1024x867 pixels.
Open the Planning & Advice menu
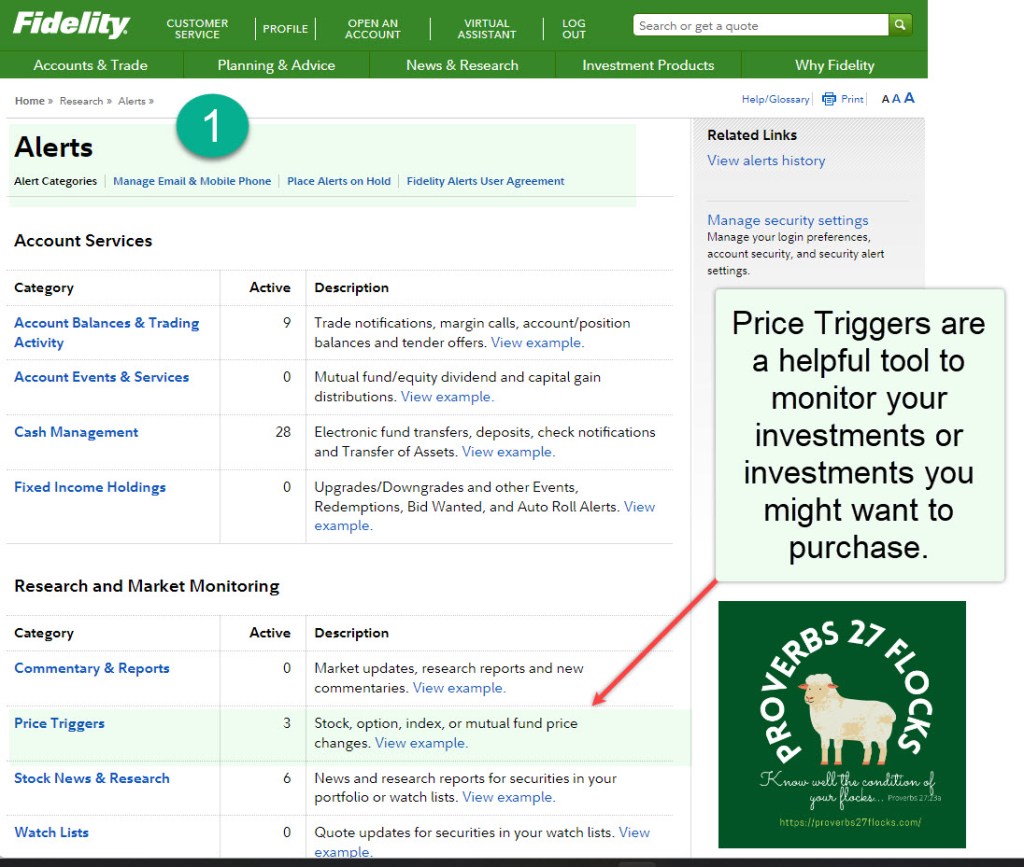click(x=276, y=65)
